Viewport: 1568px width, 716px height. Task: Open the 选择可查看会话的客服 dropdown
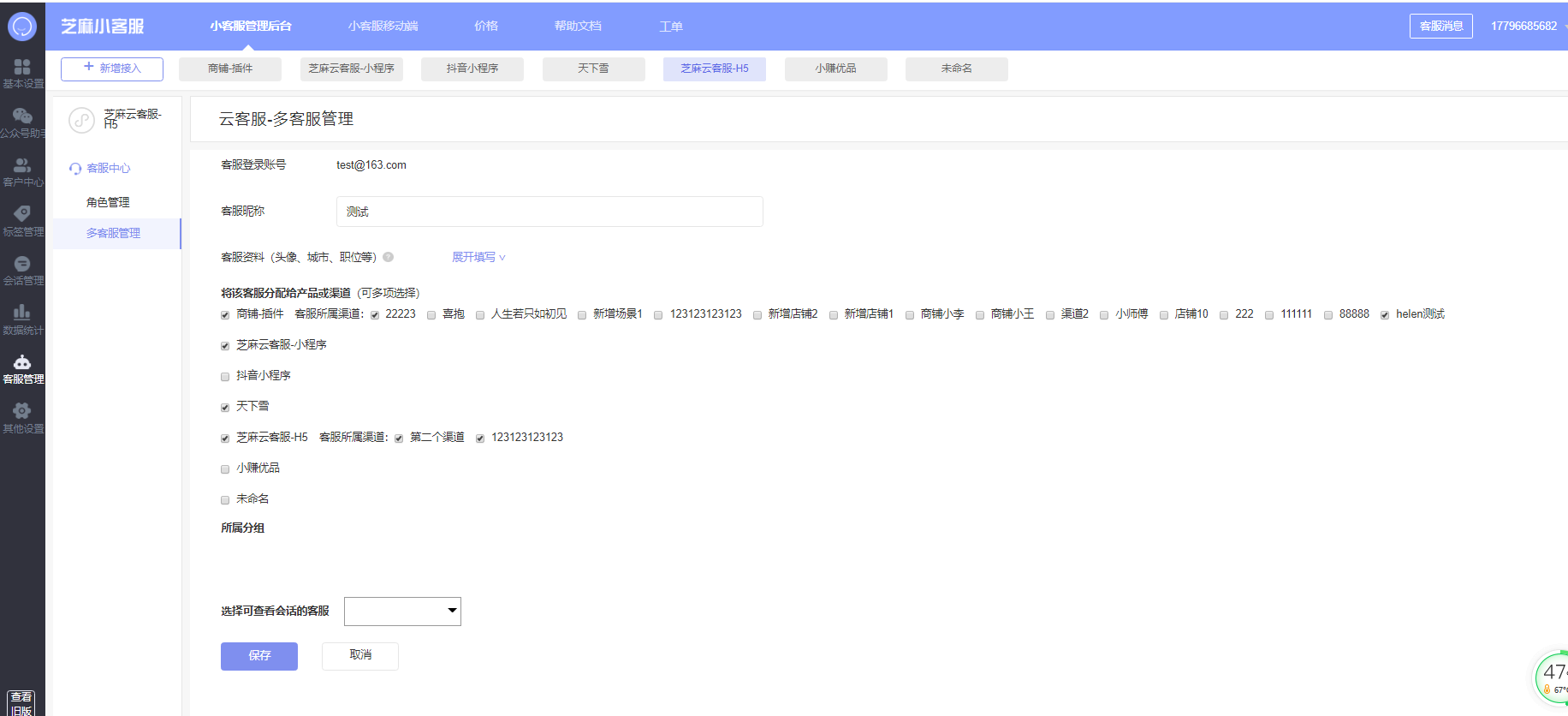(x=402, y=612)
